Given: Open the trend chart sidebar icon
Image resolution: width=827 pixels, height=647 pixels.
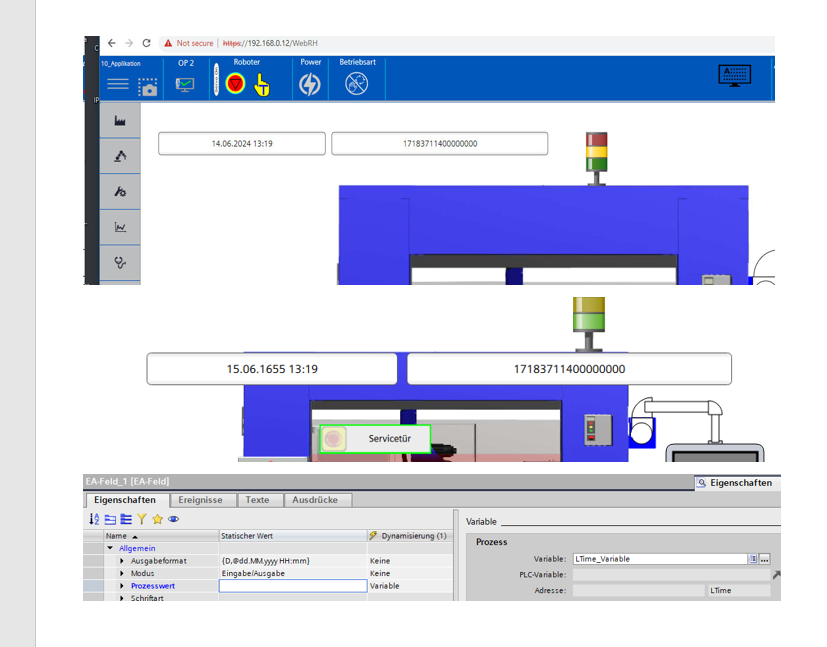Looking at the screenshot, I should [120, 227].
